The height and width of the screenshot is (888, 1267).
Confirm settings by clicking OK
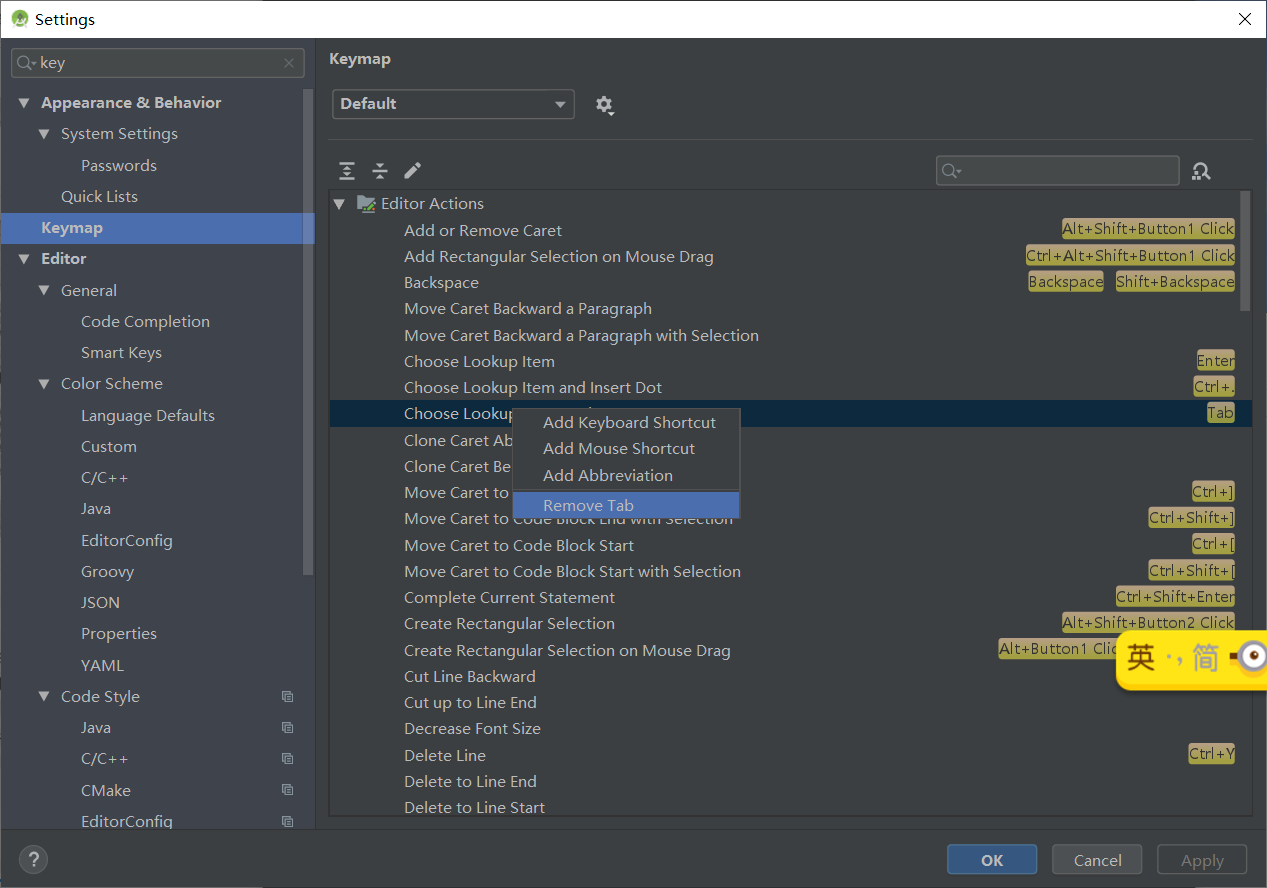(x=991, y=859)
